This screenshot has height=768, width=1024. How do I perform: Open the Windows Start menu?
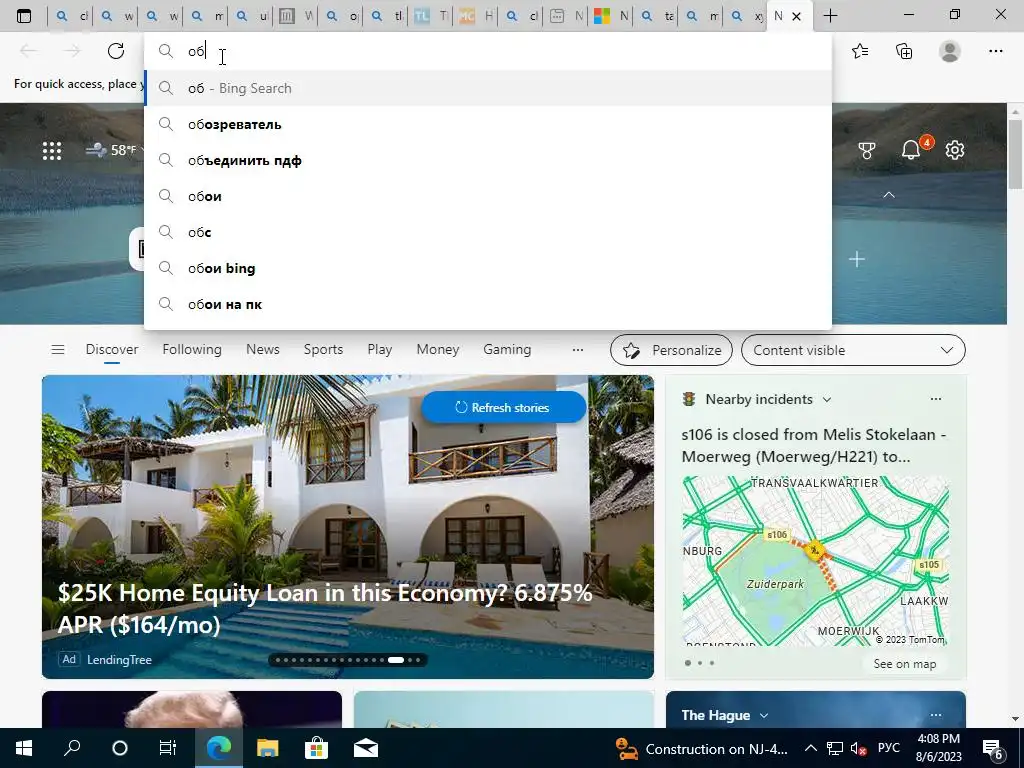pos(24,748)
